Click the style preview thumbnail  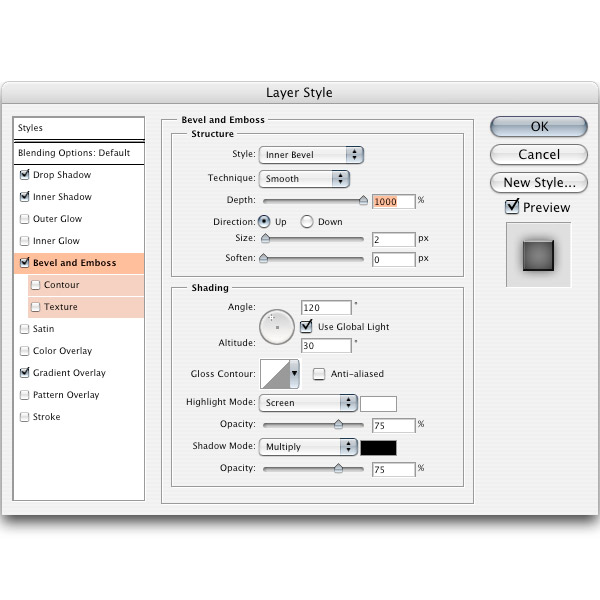click(538, 255)
